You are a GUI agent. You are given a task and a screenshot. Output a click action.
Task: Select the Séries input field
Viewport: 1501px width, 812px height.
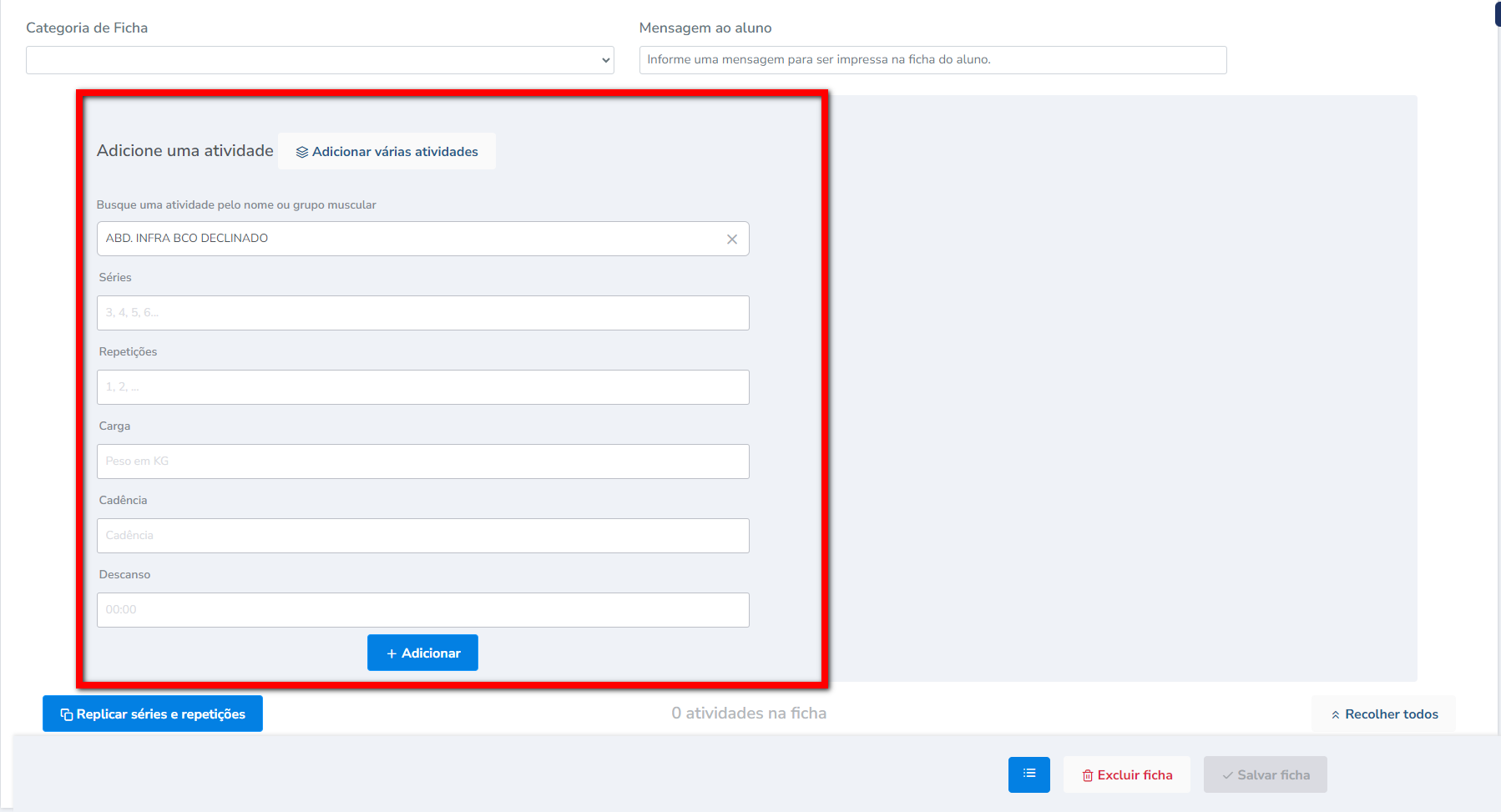(422, 313)
